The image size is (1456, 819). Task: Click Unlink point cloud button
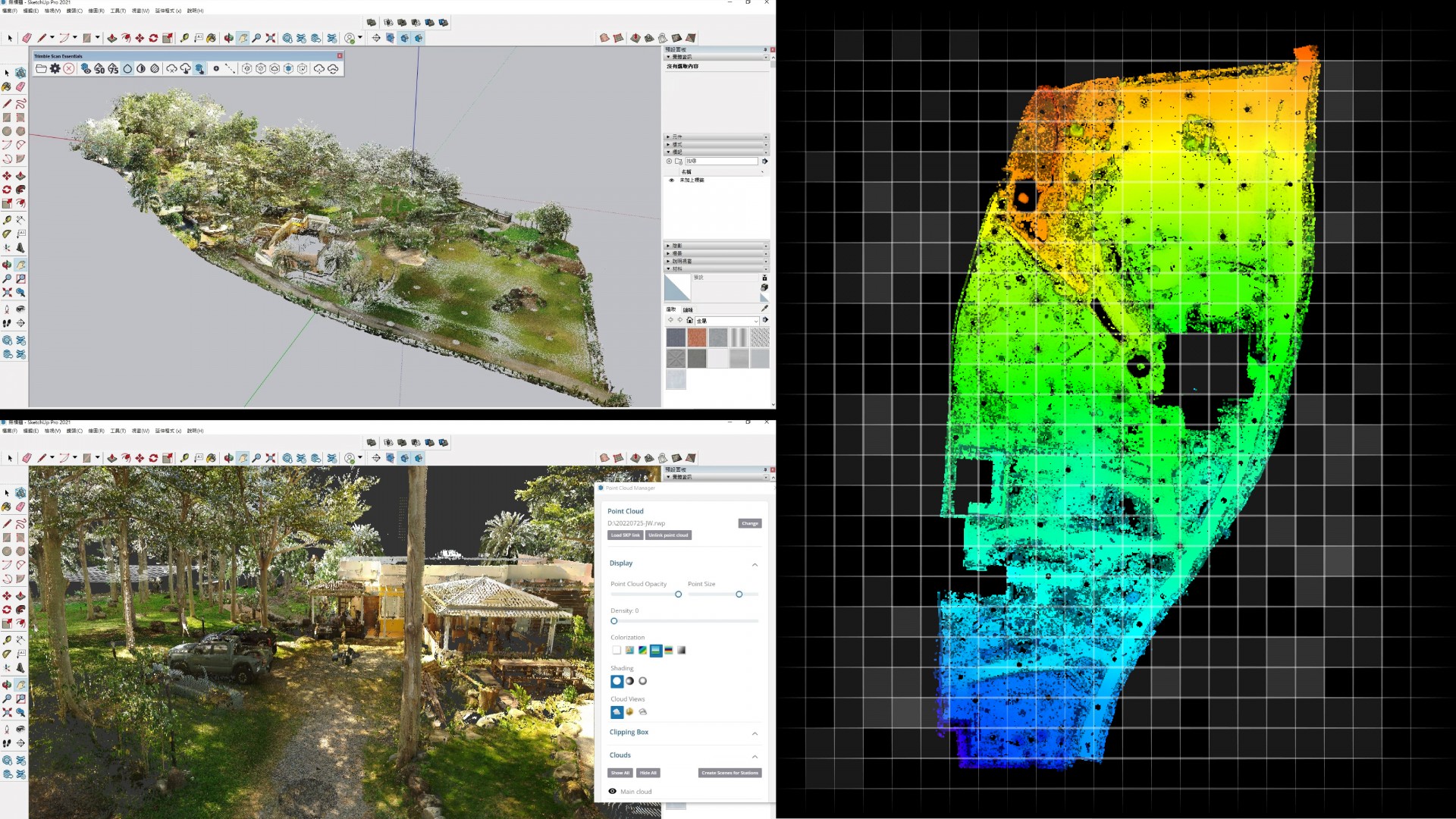(x=669, y=535)
